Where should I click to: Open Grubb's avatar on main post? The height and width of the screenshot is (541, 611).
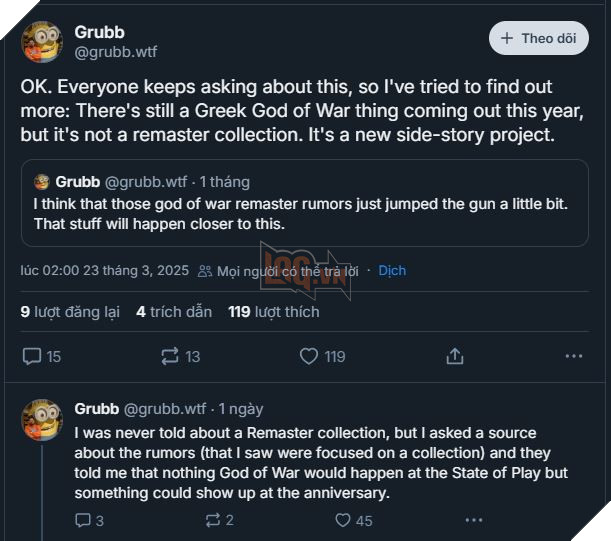[x=42, y=42]
